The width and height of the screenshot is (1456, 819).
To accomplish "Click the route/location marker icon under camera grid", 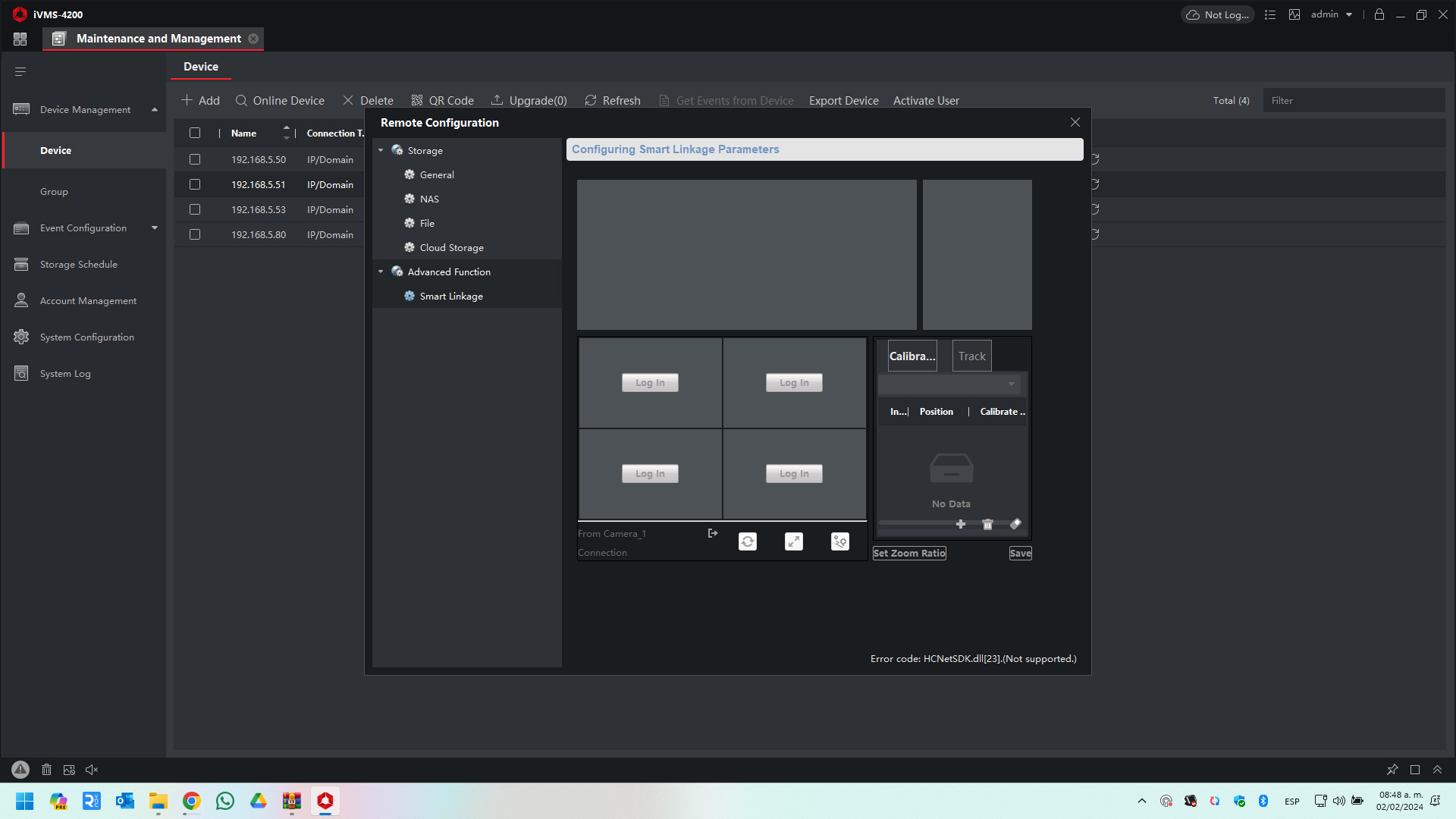I will coord(839,541).
